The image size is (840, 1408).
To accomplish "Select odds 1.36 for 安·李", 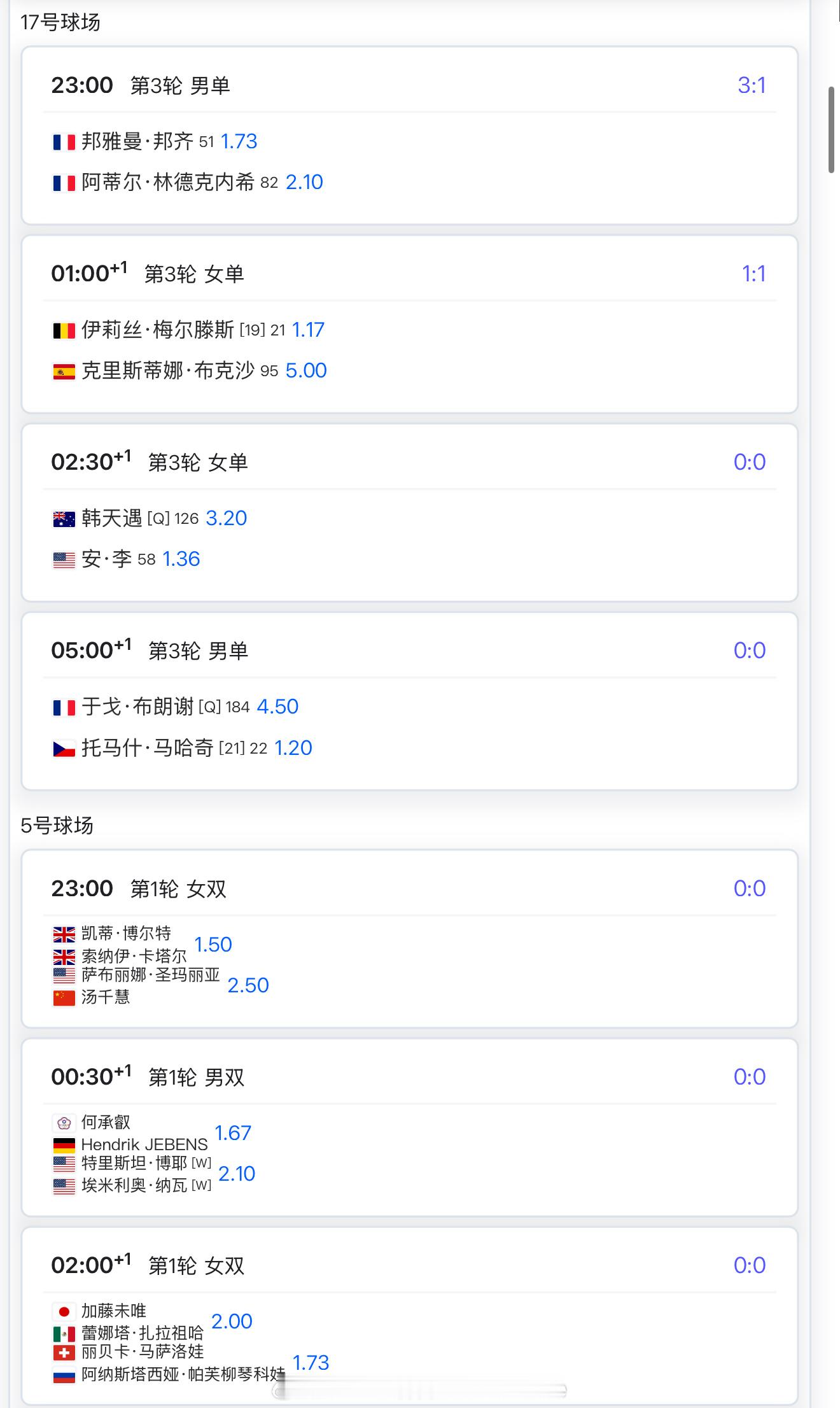I will (181, 559).
